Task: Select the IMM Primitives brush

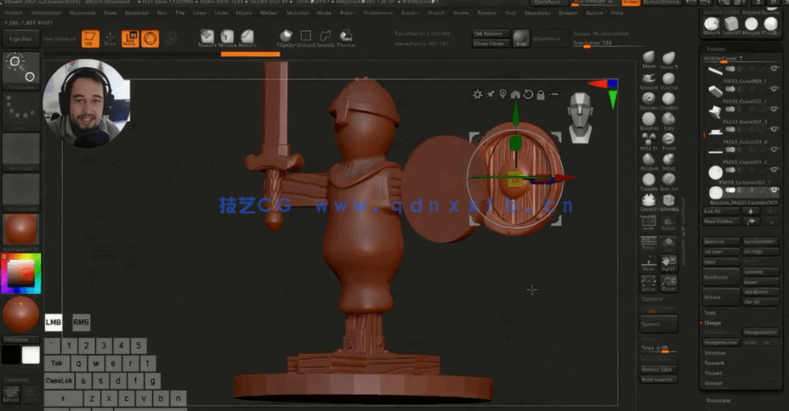Action: (649, 141)
